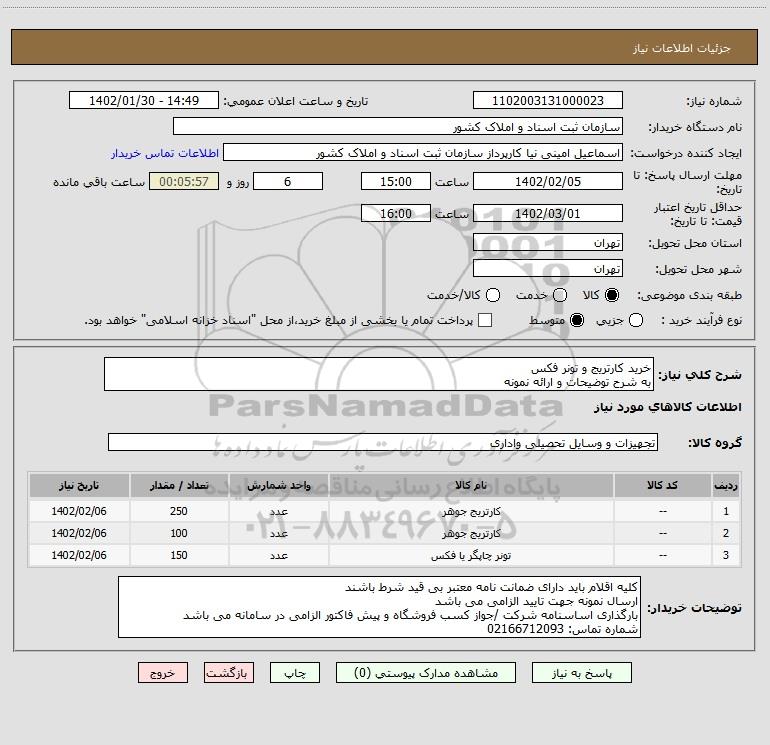Click the request creator field اسماعیل امینی نیا
This screenshot has width=770, height=745.
(x=423, y=153)
